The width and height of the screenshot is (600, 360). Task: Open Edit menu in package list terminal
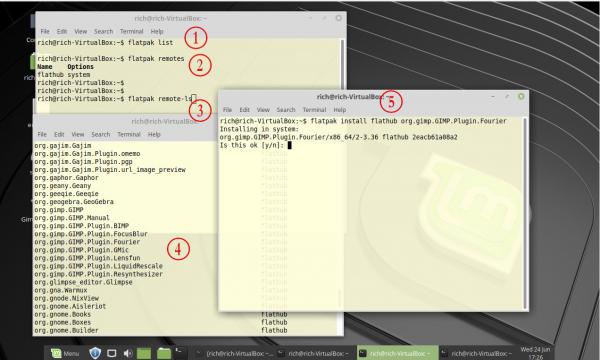pyautogui.click(x=59, y=134)
